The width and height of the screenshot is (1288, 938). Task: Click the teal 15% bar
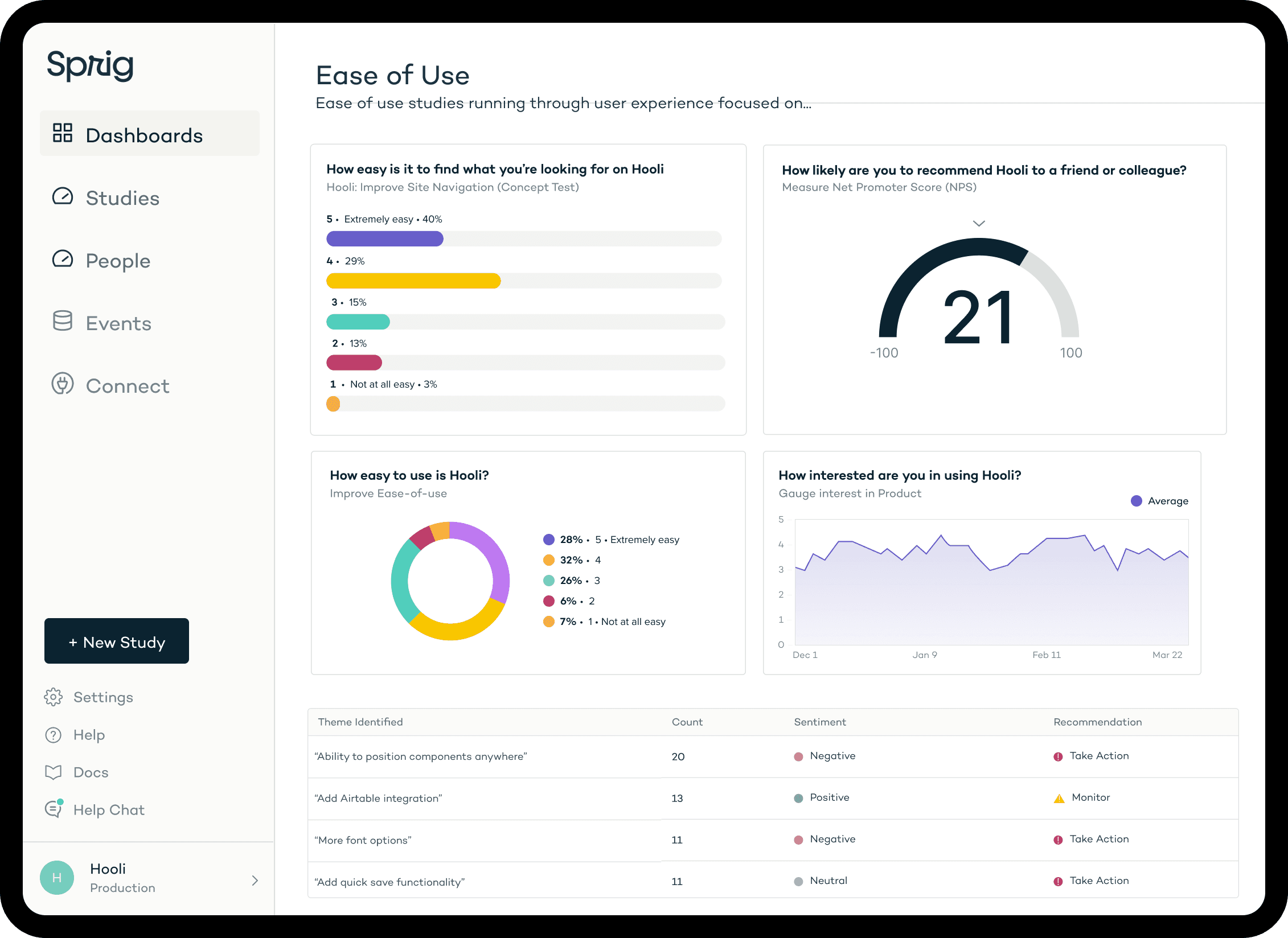click(358, 322)
